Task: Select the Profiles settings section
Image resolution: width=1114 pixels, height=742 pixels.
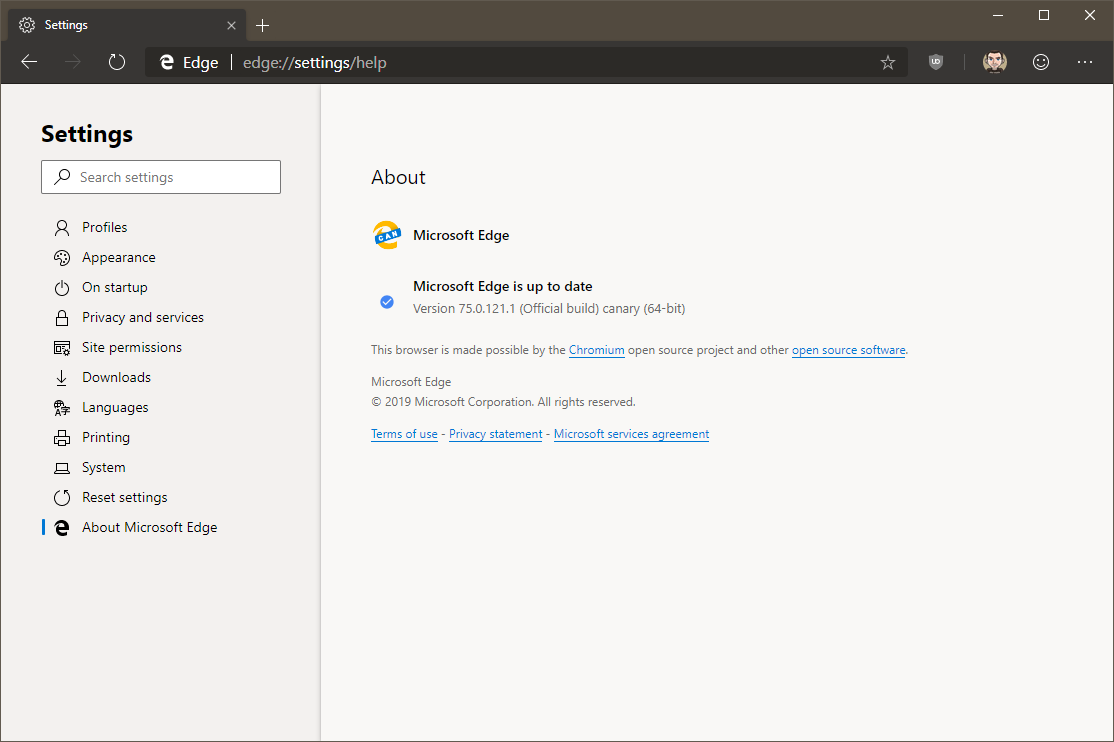Action: tap(104, 227)
